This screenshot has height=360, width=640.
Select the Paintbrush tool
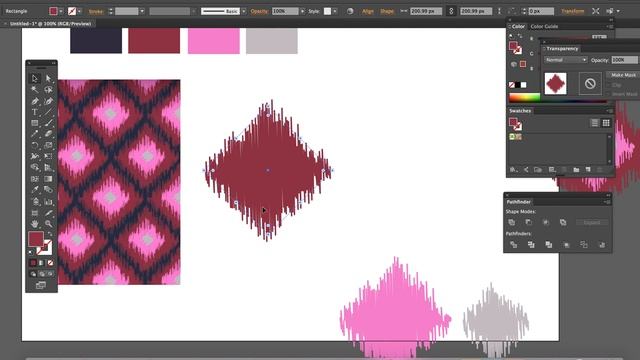click(x=48, y=123)
